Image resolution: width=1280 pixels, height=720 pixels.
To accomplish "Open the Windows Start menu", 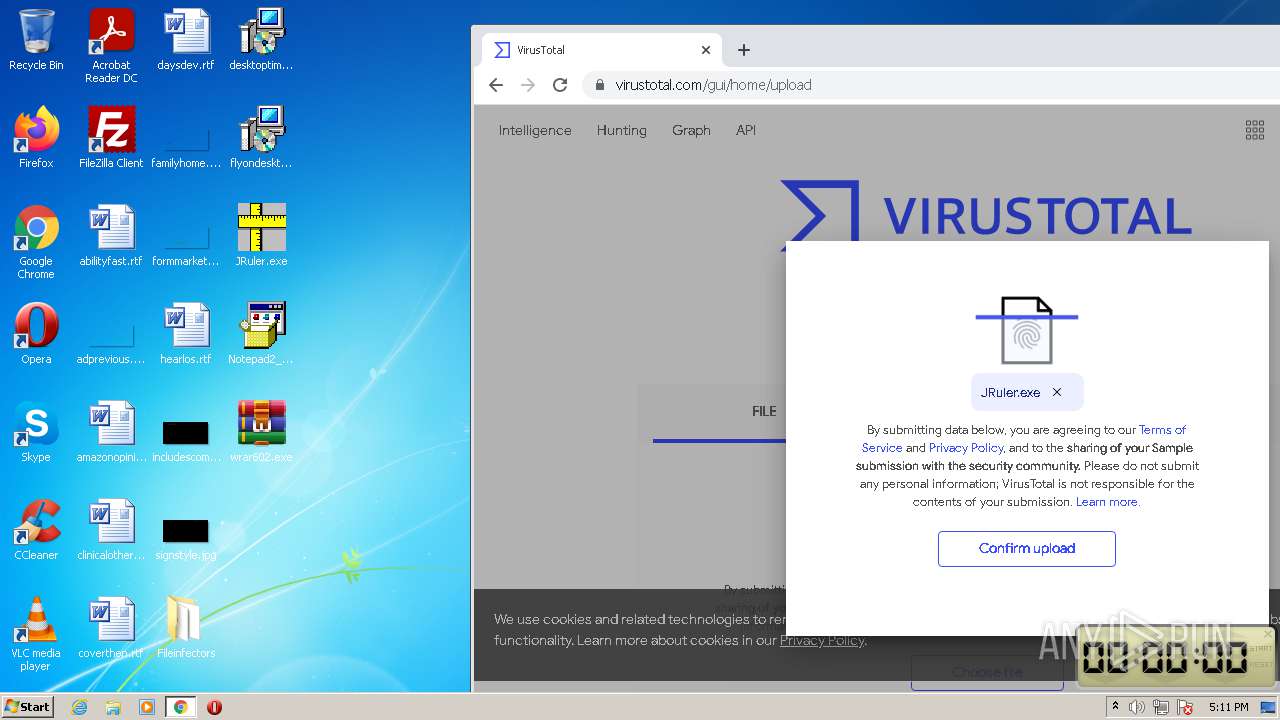I will 28,706.
